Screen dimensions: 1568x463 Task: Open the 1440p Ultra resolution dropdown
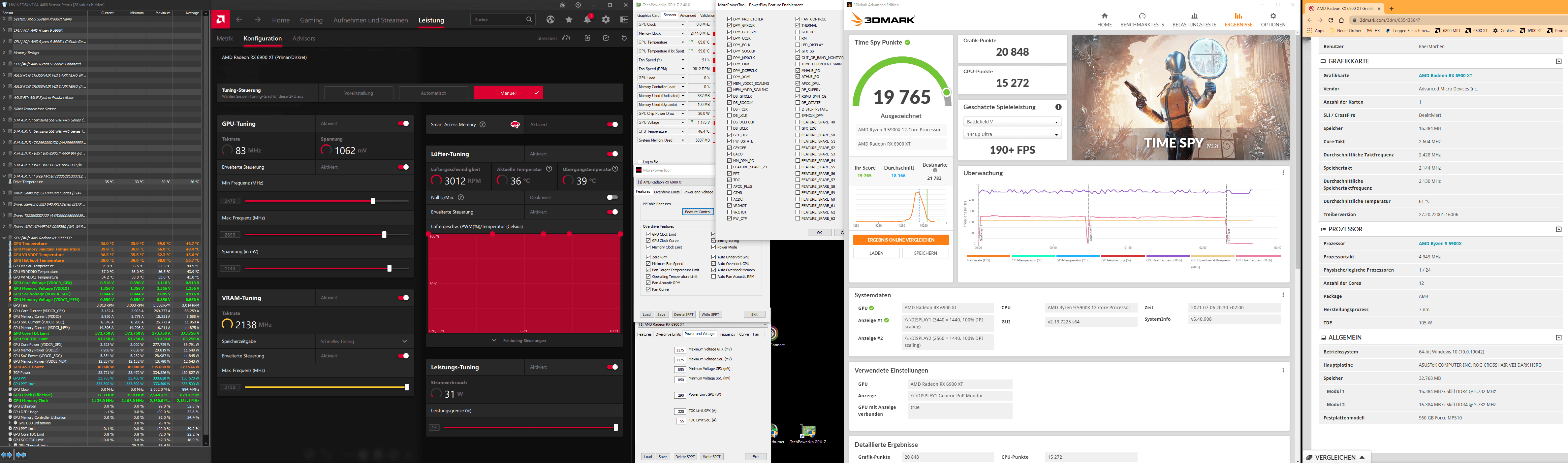1012,135
